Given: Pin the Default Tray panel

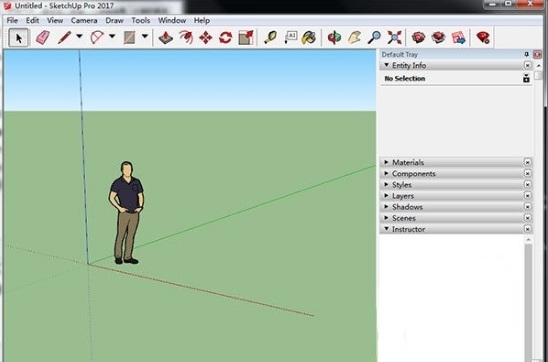Looking at the screenshot, I should (526, 54).
